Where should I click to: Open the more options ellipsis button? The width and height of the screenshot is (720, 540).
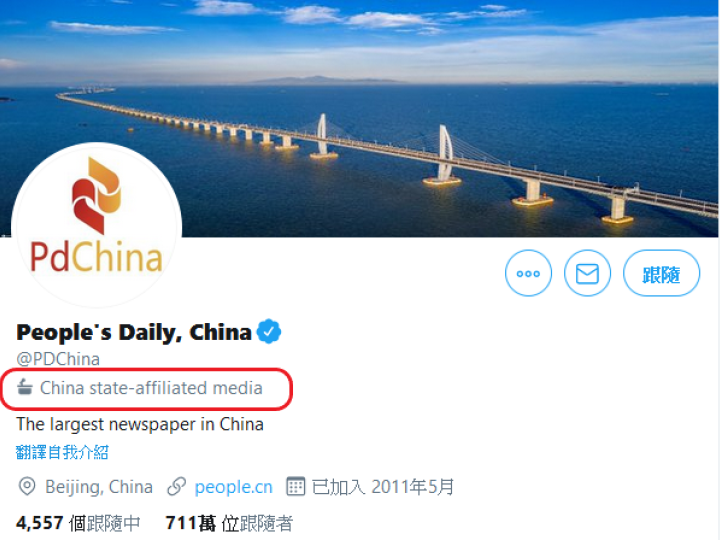[528, 273]
